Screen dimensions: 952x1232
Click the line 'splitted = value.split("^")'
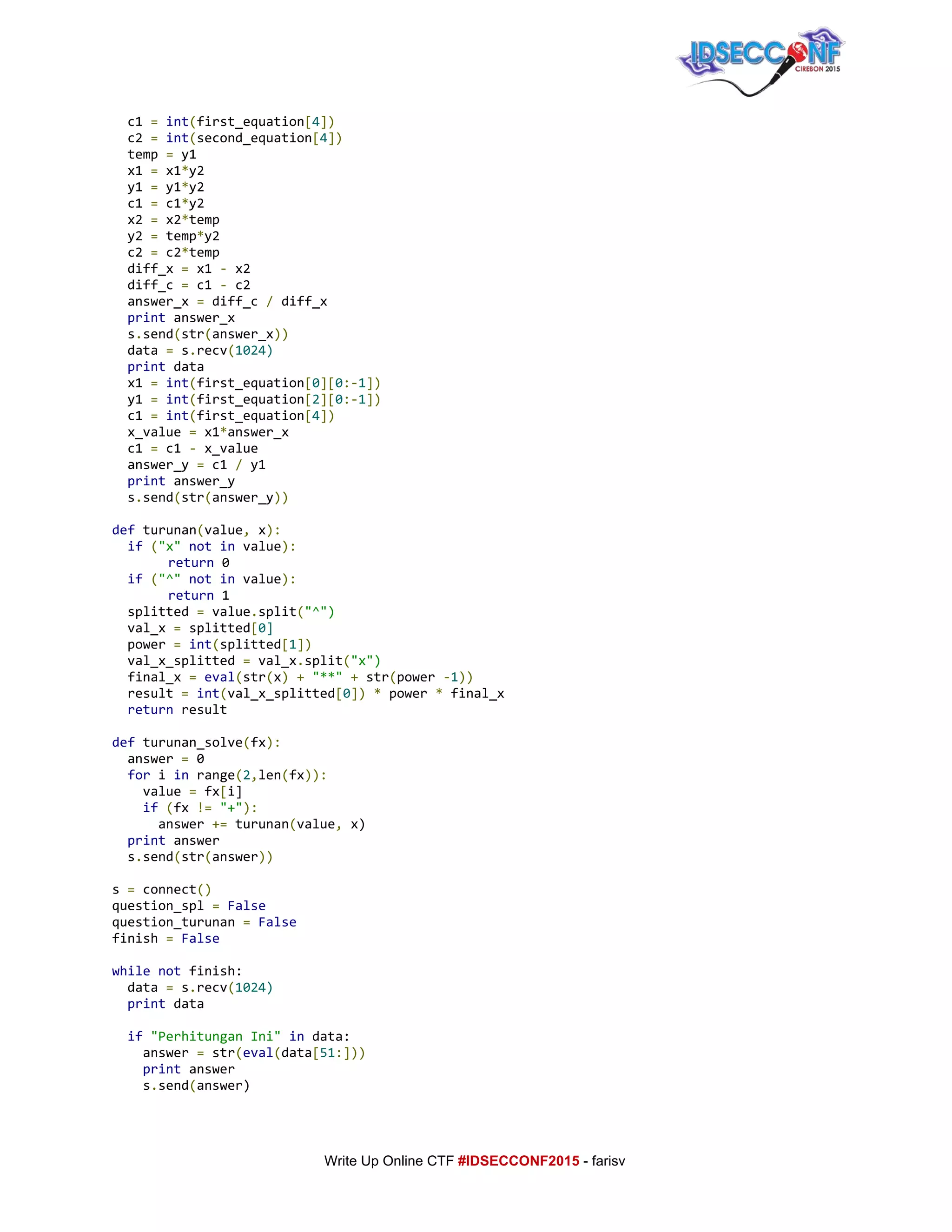coord(231,612)
